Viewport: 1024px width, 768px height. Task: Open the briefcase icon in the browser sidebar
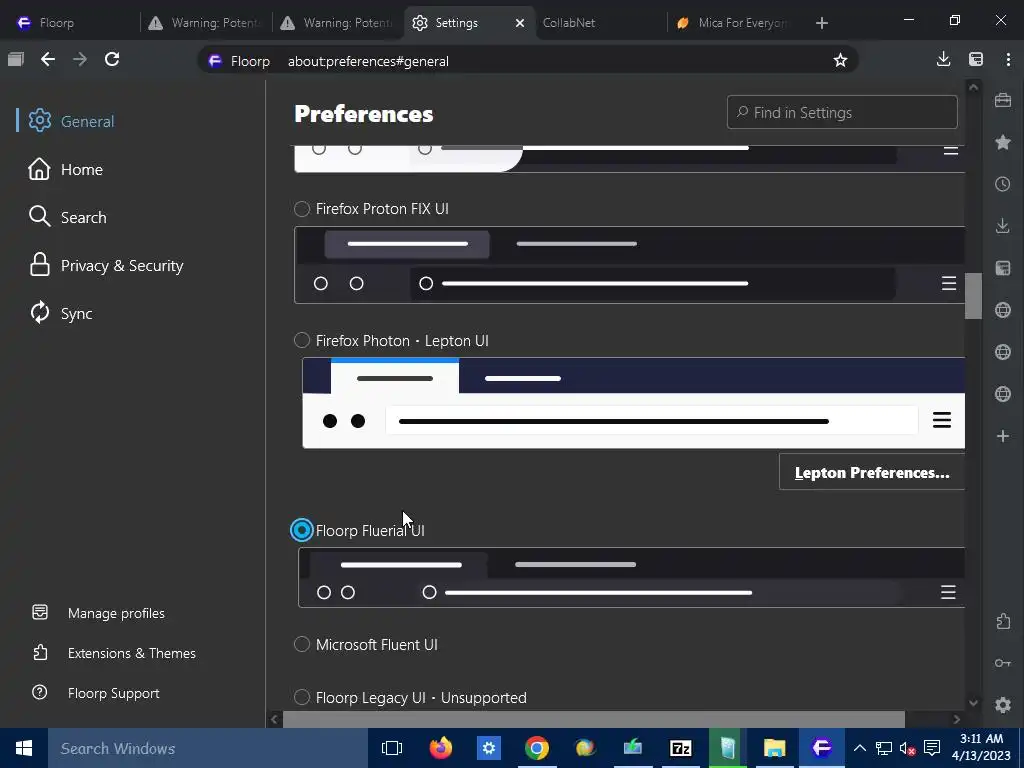tap(1002, 100)
